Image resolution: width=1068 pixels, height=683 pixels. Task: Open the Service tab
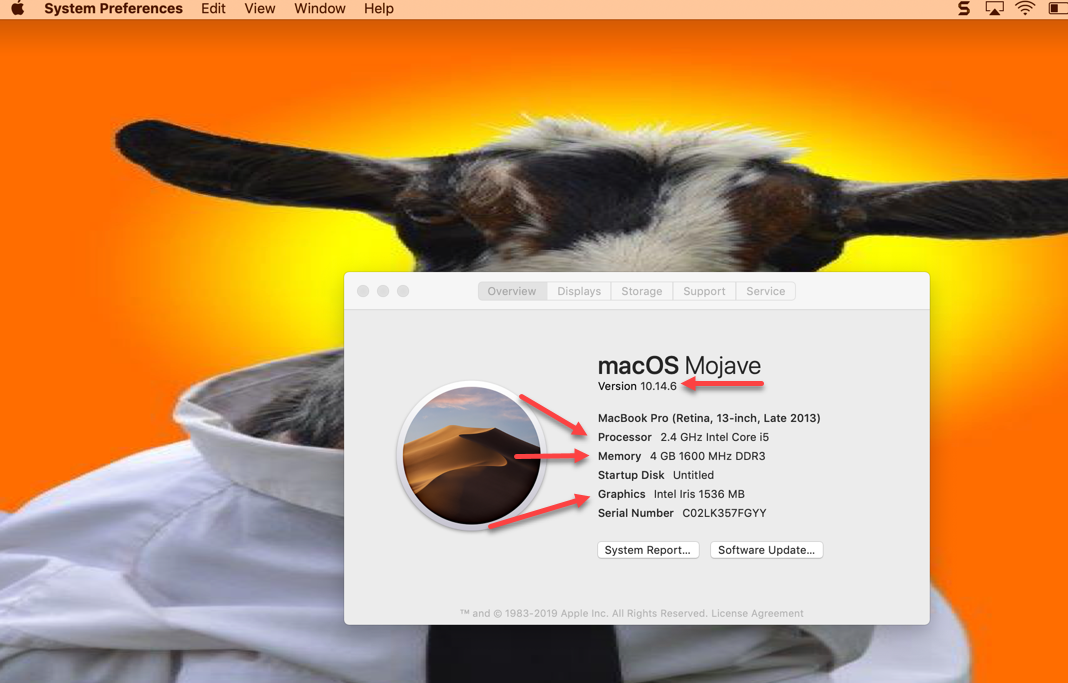click(x=766, y=291)
